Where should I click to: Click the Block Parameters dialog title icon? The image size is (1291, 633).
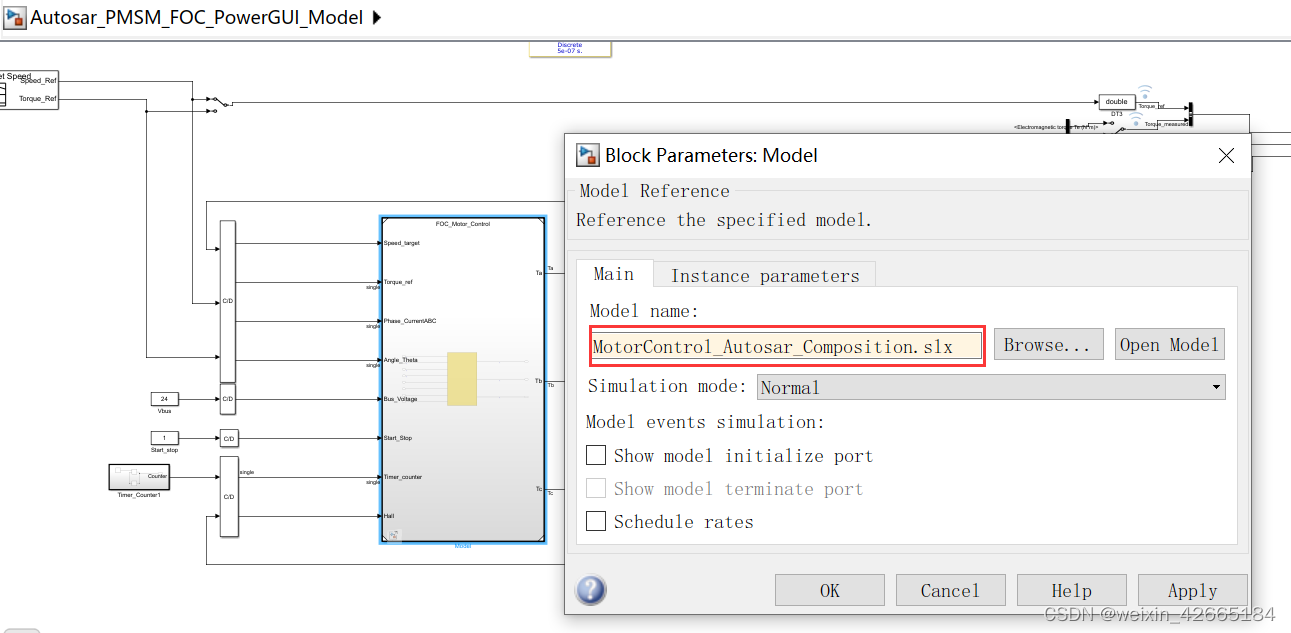587,155
